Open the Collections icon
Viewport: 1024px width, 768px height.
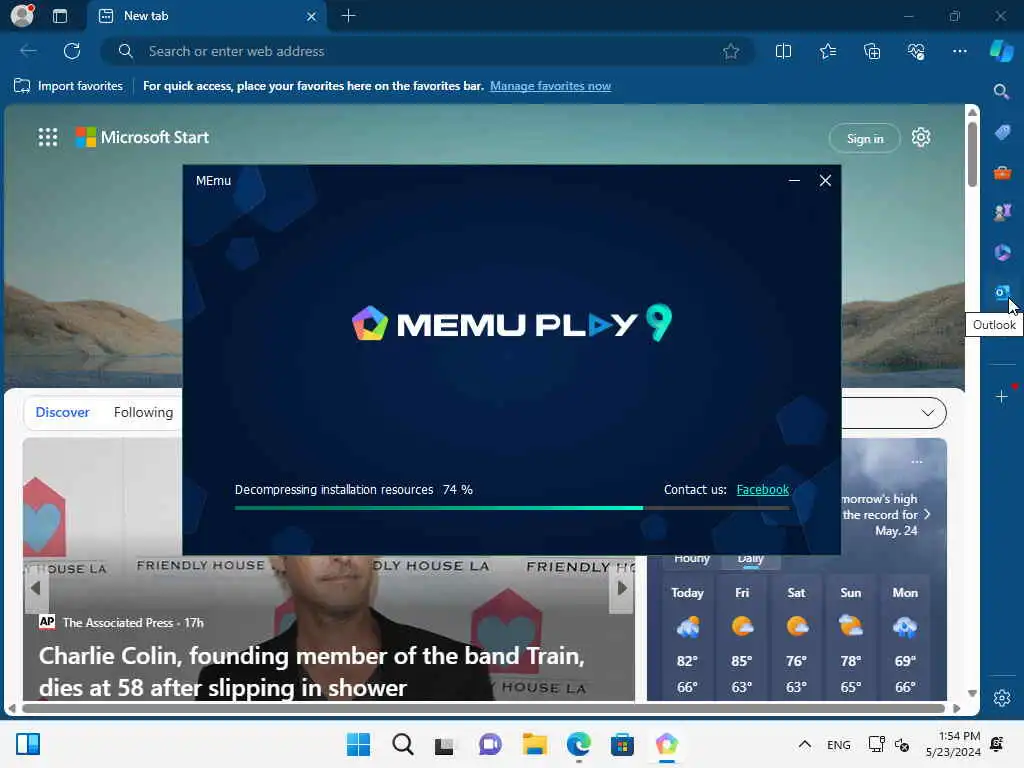(872, 51)
